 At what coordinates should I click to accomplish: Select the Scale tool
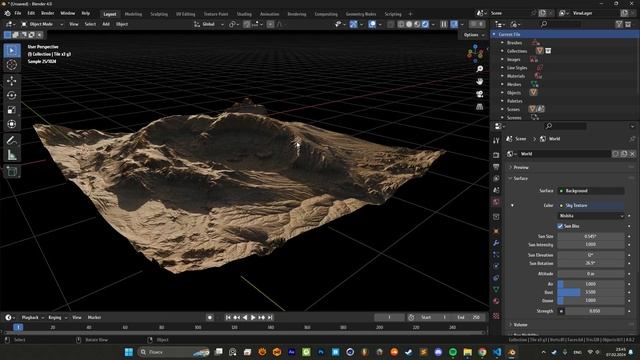coord(12,109)
